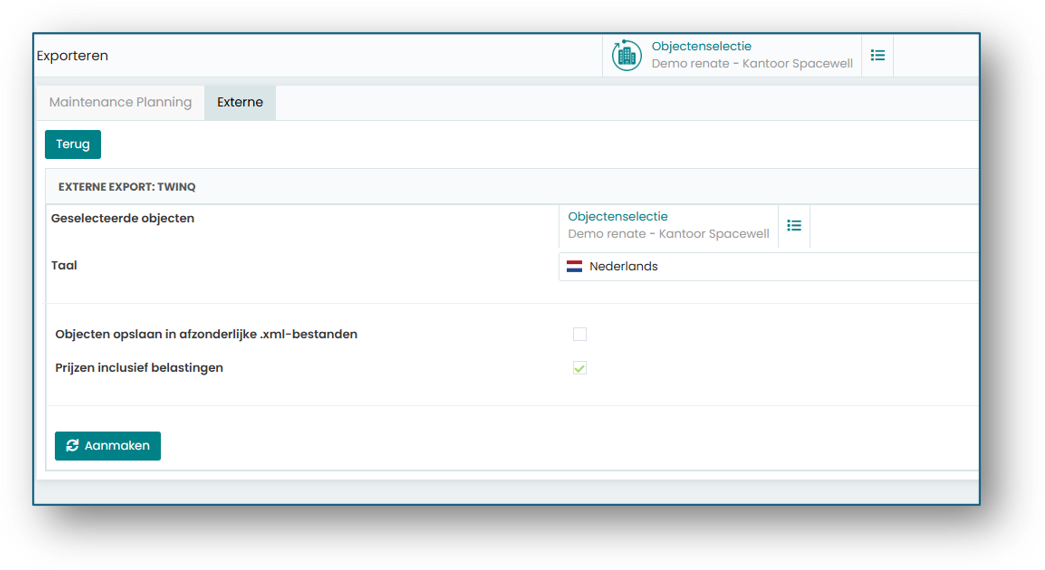Click form-row text Demo renate - Kantoor Spacewell
Image resolution: width=1045 pixels, height=570 pixels.
point(668,233)
